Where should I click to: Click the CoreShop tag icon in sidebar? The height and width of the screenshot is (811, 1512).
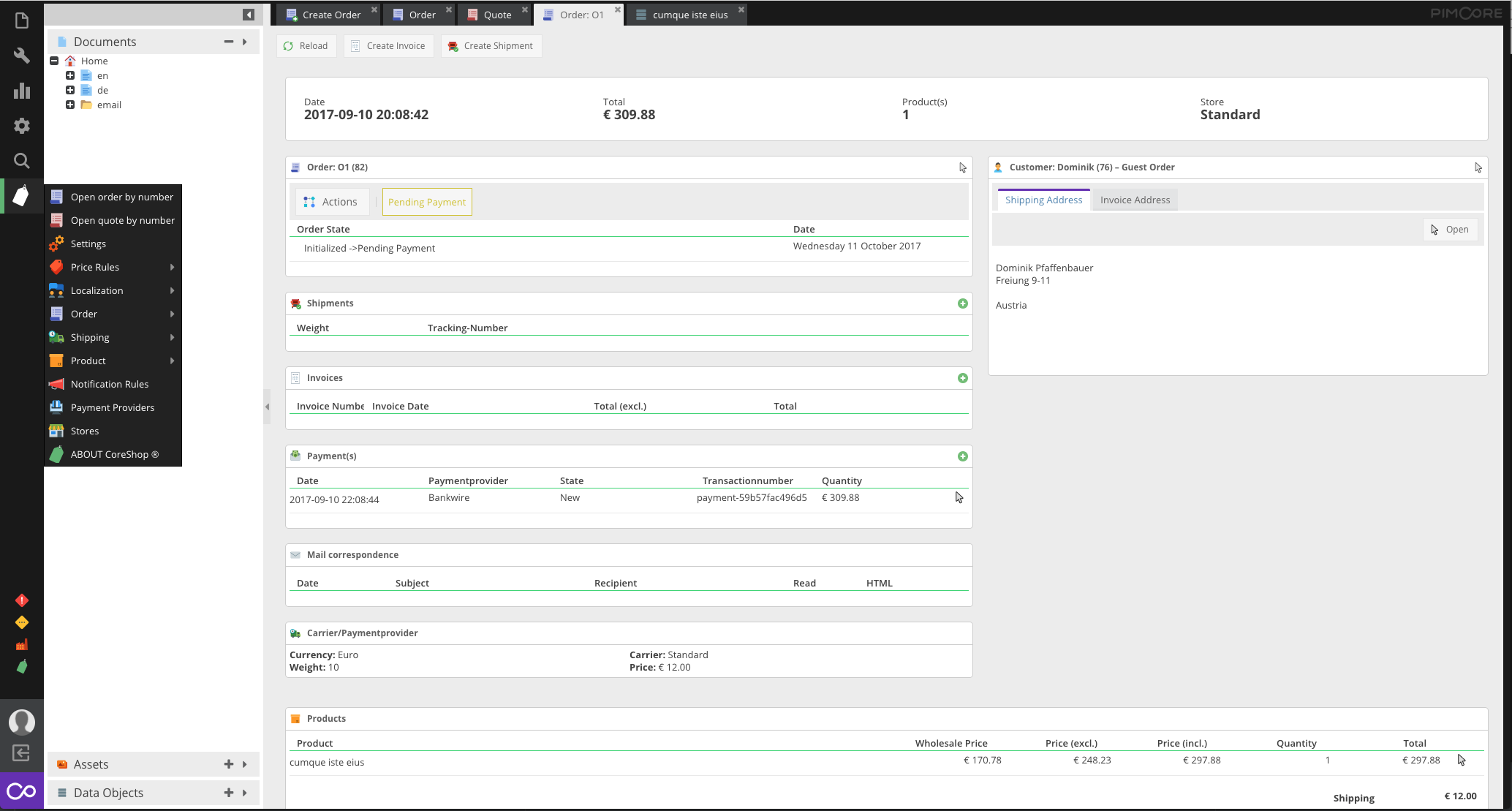tap(21, 195)
